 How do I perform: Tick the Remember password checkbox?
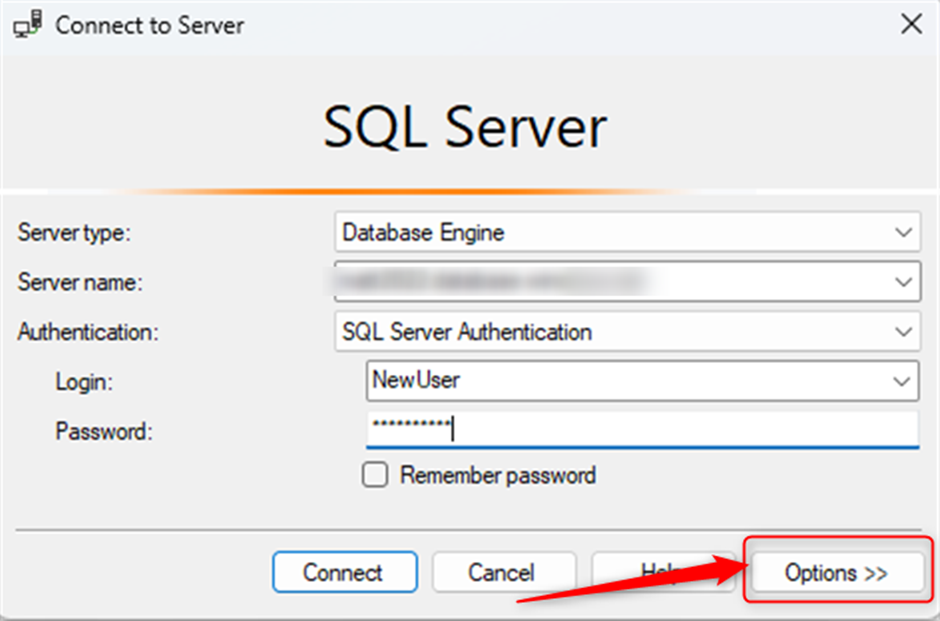[375, 475]
